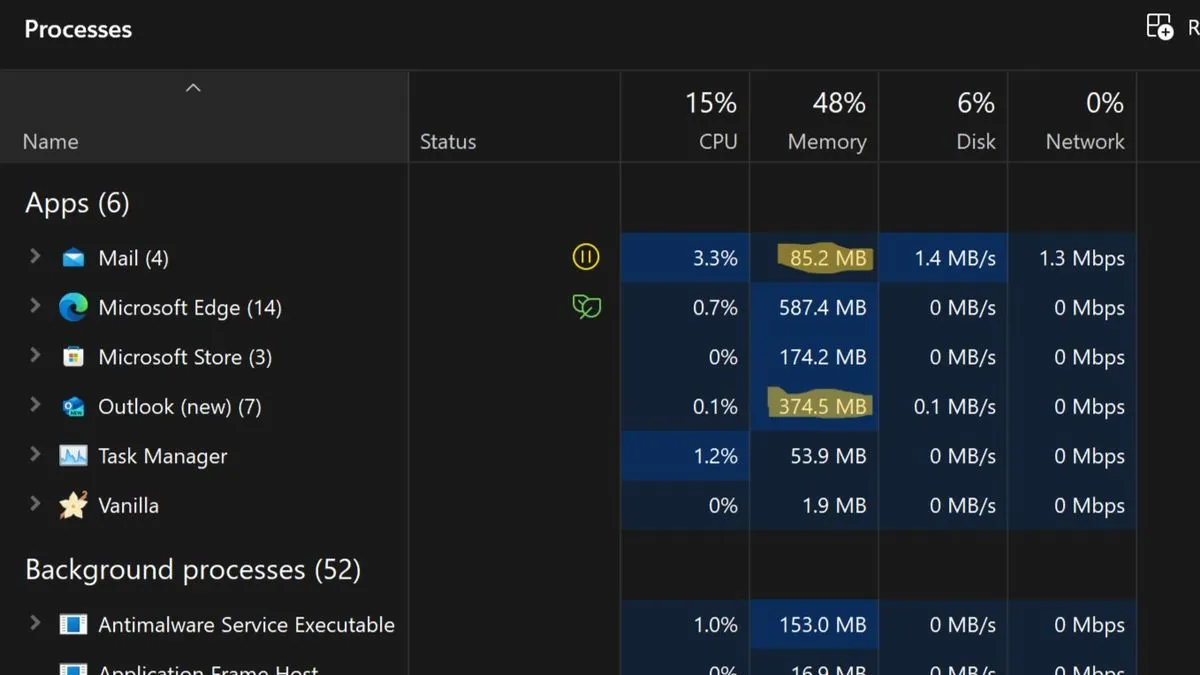Click the Mail app icon
The width and height of the screenshot is (1200, 675).
pos(72,257)
